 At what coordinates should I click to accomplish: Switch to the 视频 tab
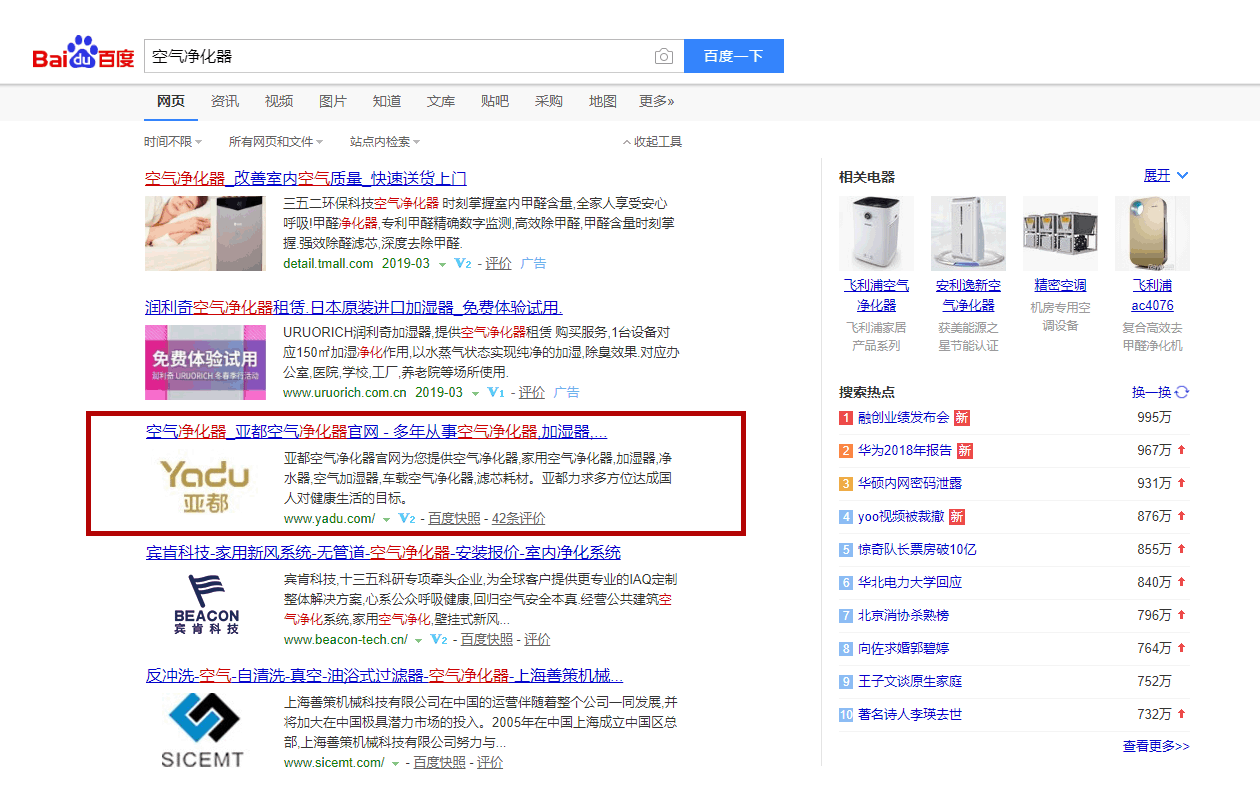coord(279,101)
